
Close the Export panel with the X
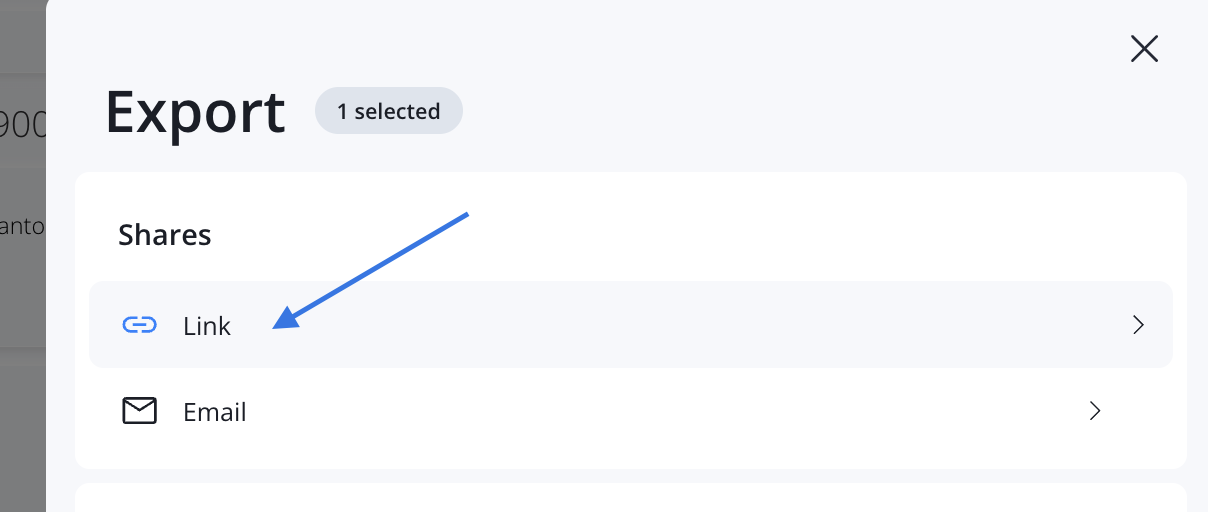pos(1143,49)
